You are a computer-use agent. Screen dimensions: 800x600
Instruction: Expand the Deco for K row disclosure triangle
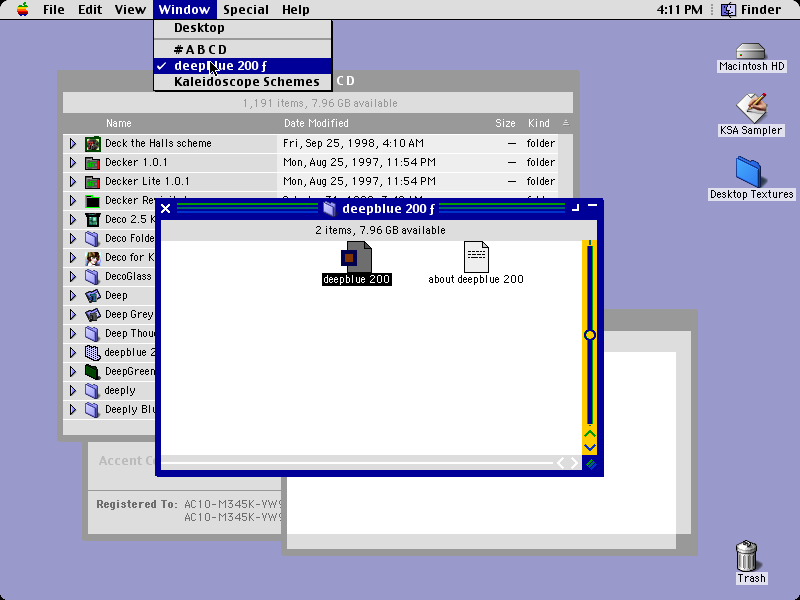point(73,258)
